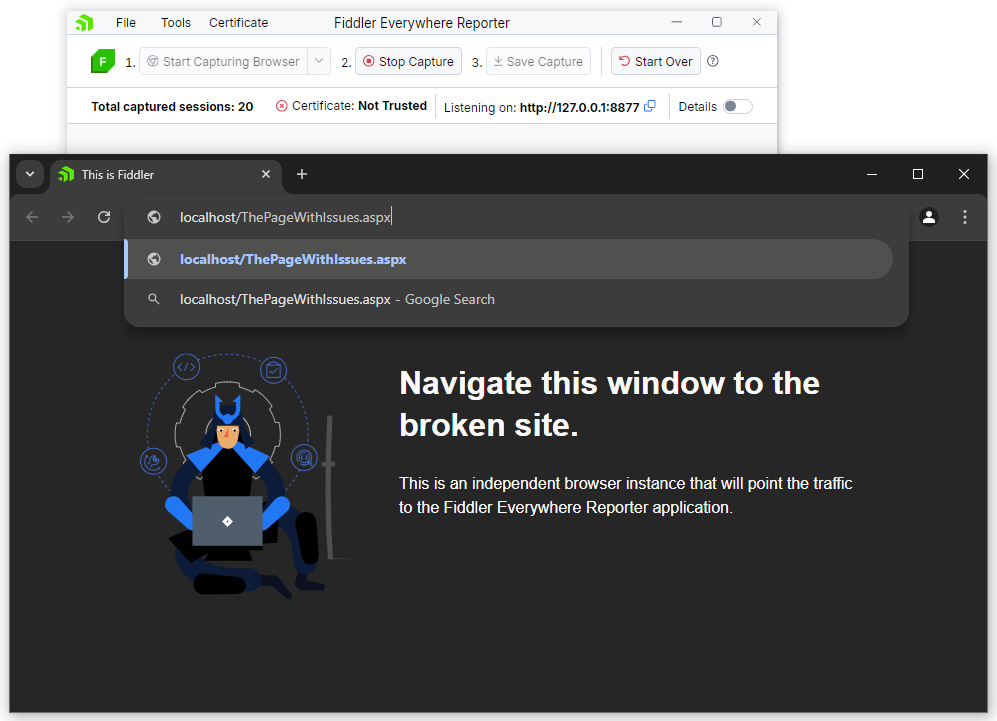The height and width of the screenshot is (721, 997).
Task: Toggle the Details switch
Action: pos(738,106)
